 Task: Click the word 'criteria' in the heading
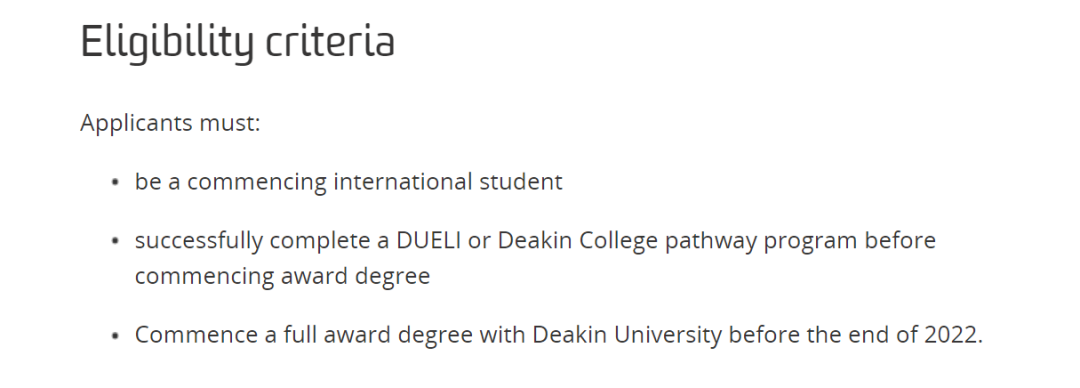point(331,41)
